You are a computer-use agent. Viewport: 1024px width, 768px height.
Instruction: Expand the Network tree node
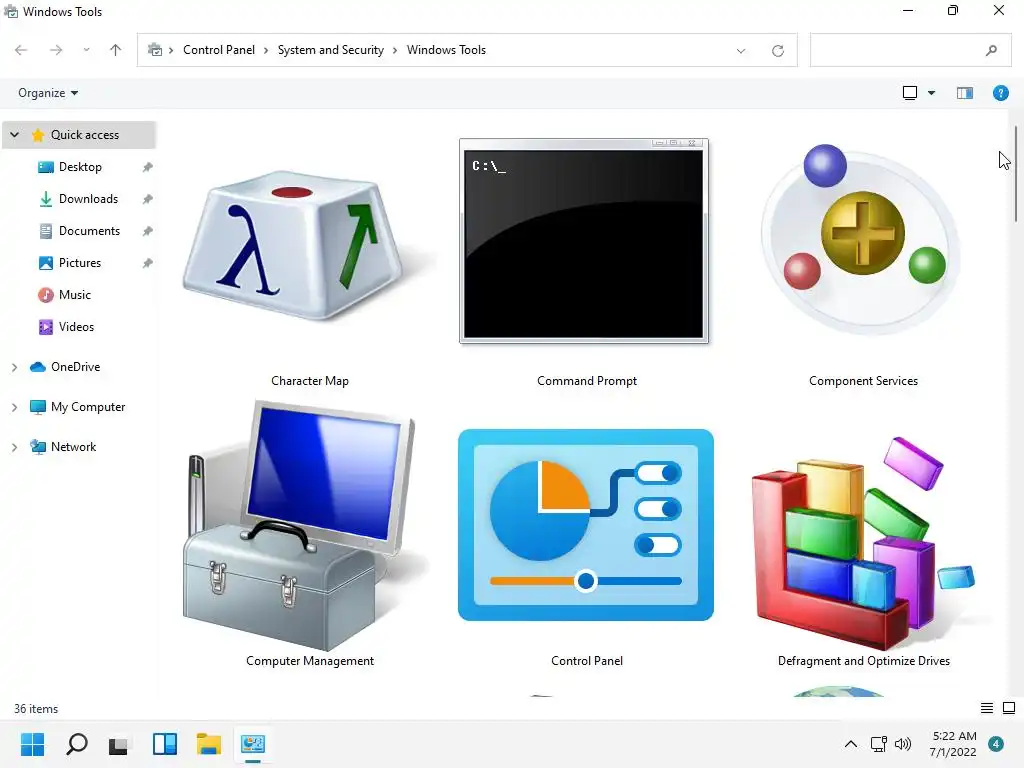coord(14,447)
